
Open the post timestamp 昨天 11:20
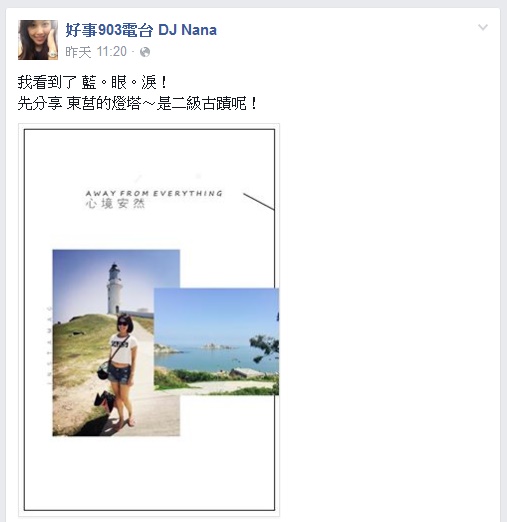(x=96, y=52)
